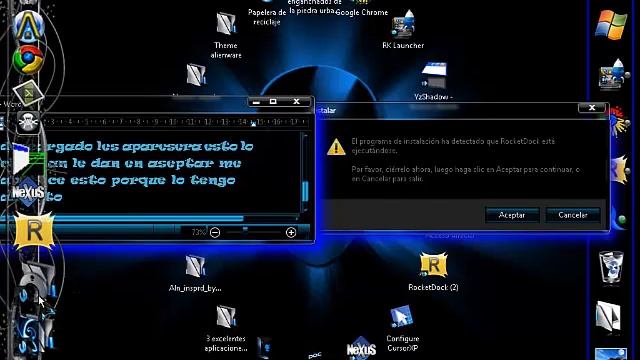Click Cancelar in the installer dialog
The width and height of the screenshot is (640, 360).
point(573,215)
